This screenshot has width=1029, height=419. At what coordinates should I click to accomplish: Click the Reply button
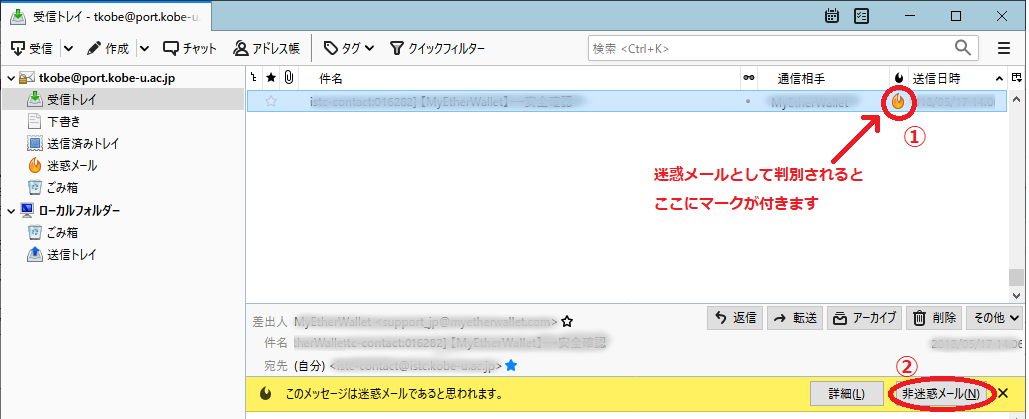[x=734, y=318]
